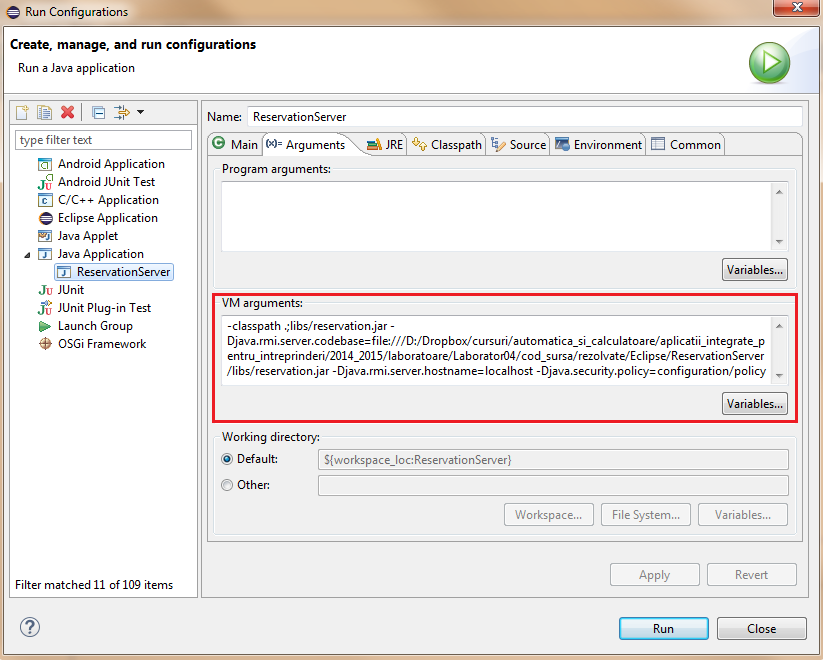Open the filter dropdown arrow in toolbar
This screenshot has width=823, height=660.
140,112
